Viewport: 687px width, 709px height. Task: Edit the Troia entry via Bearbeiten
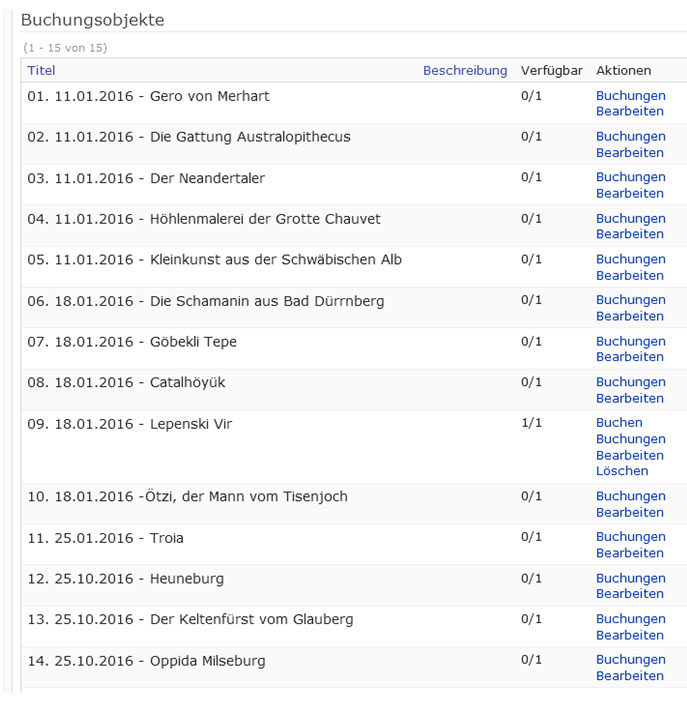point(630,553)
